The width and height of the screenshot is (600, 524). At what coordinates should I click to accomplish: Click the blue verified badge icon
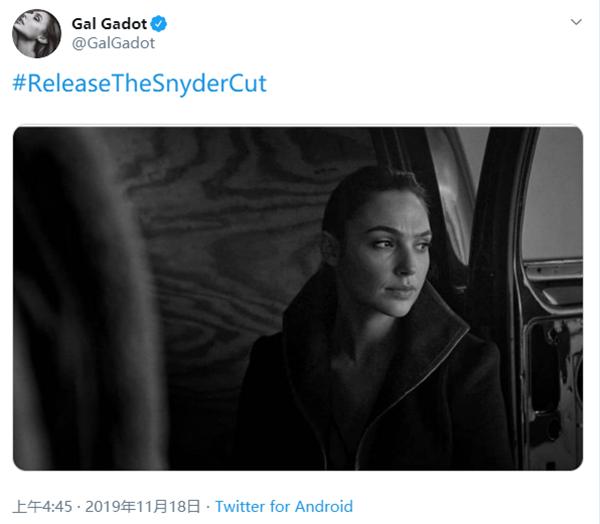[158, 24]
